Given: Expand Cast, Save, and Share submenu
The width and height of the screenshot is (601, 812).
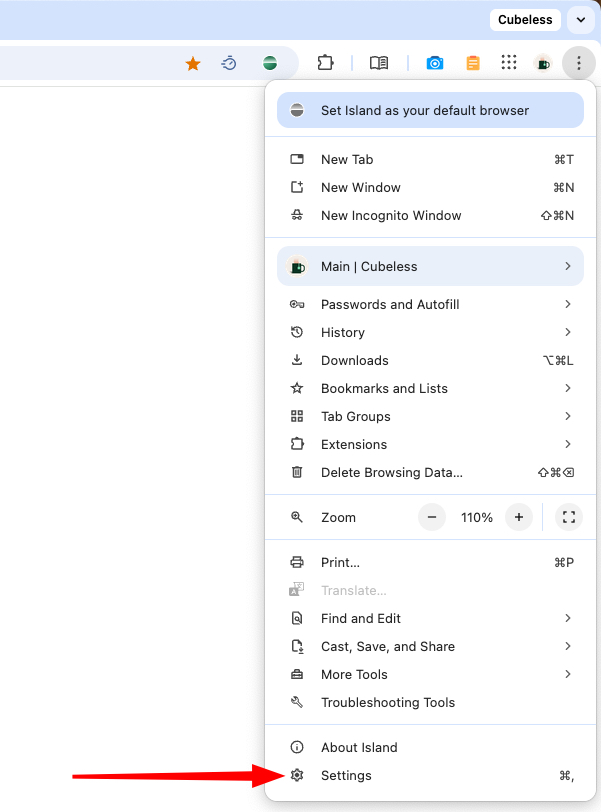Looking at the screenshot, I should click(x=430, y=646).
